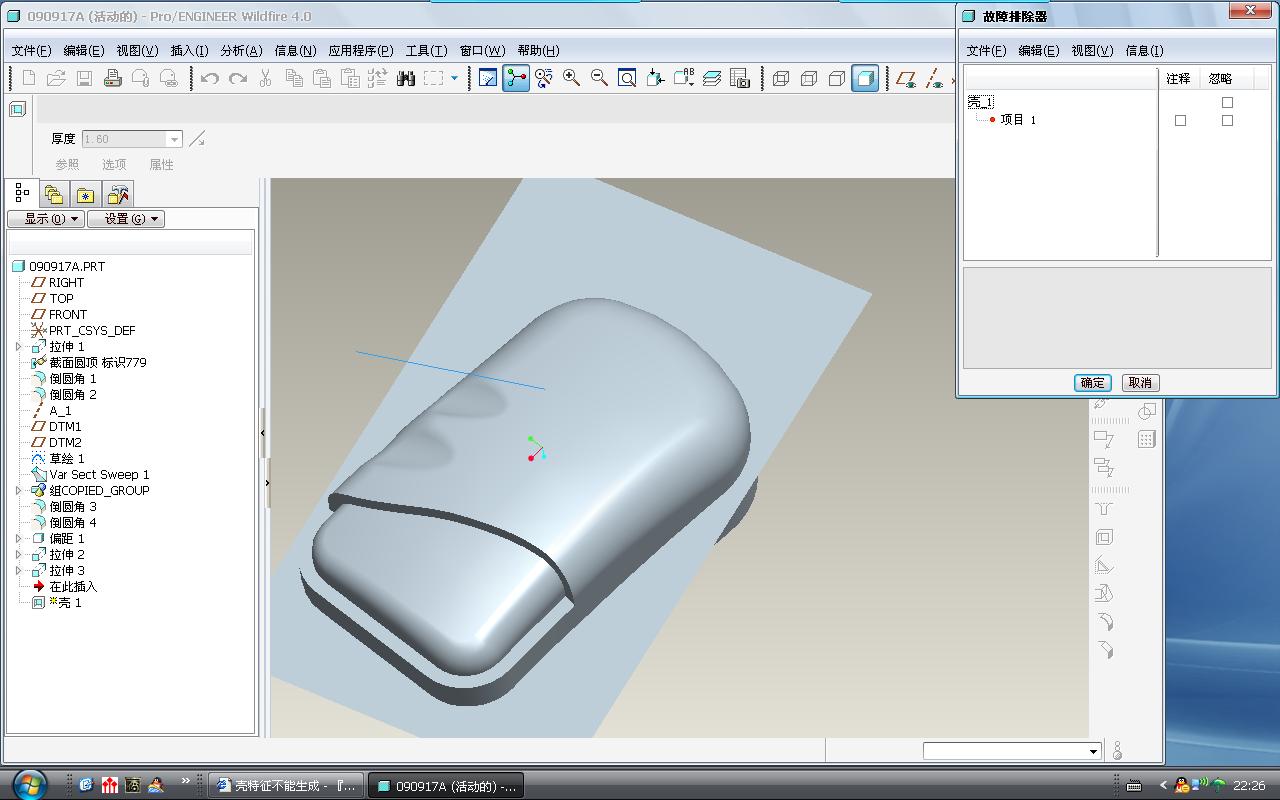Click 取消 in the 故障排除器 dialog
The height and width of the screenshot is (800, 1280).
tap(1140, 383)
